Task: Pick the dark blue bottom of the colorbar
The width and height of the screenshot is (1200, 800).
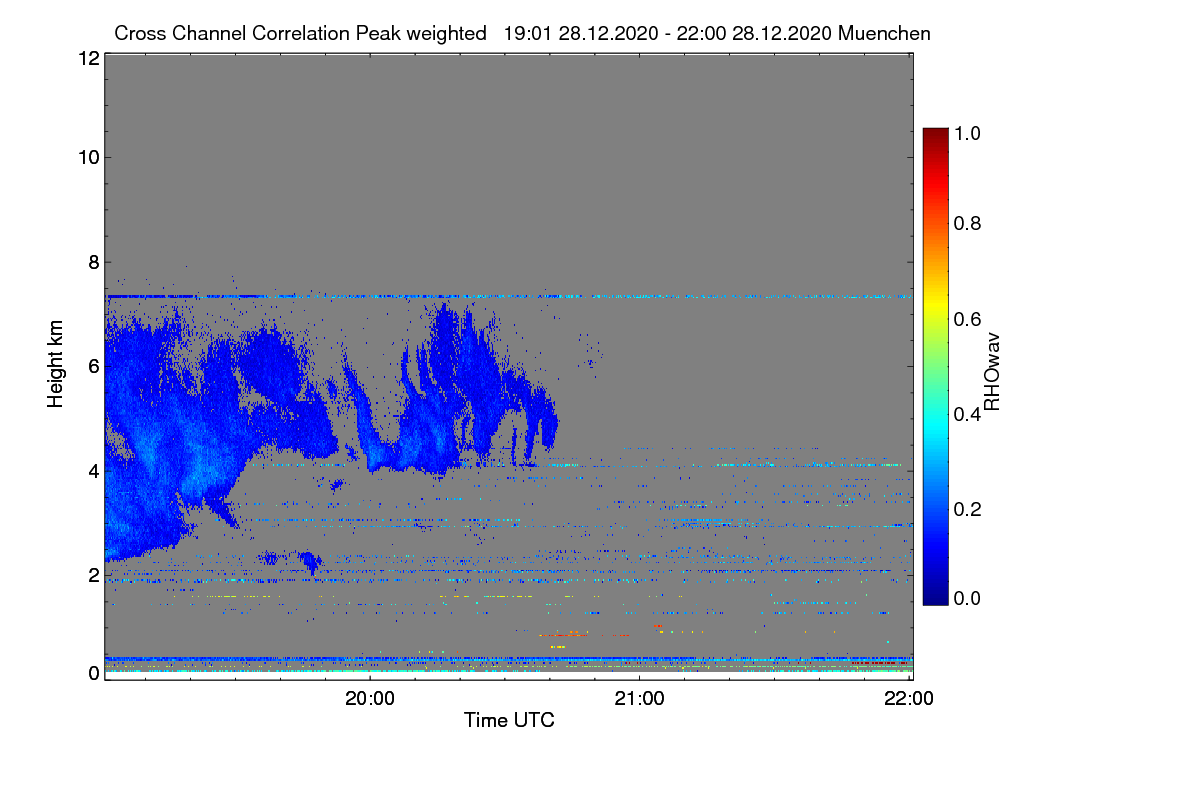Action: pos(935,594)
